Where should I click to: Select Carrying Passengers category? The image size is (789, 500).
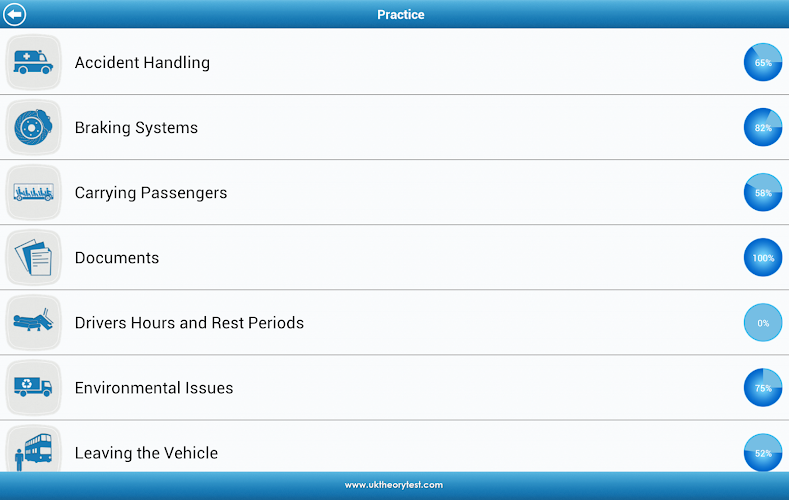coord(151,193)
